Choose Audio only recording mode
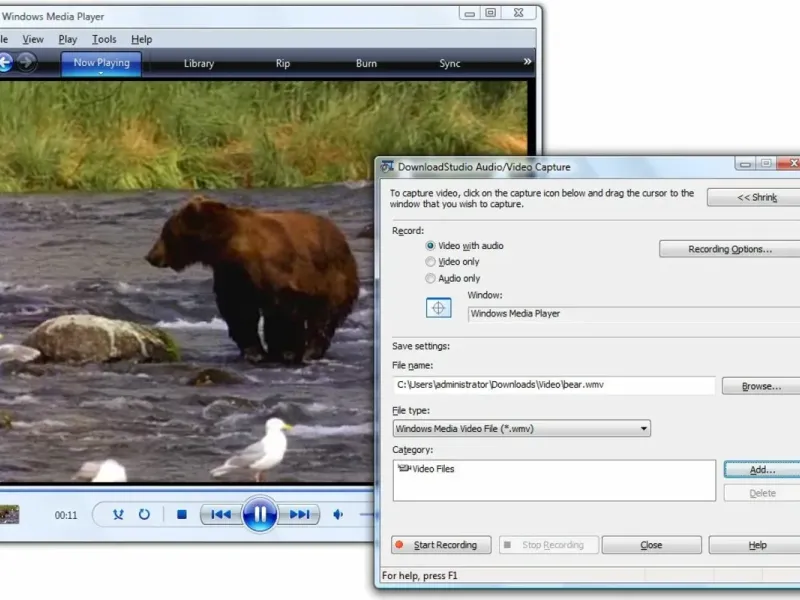 [431, 279]
